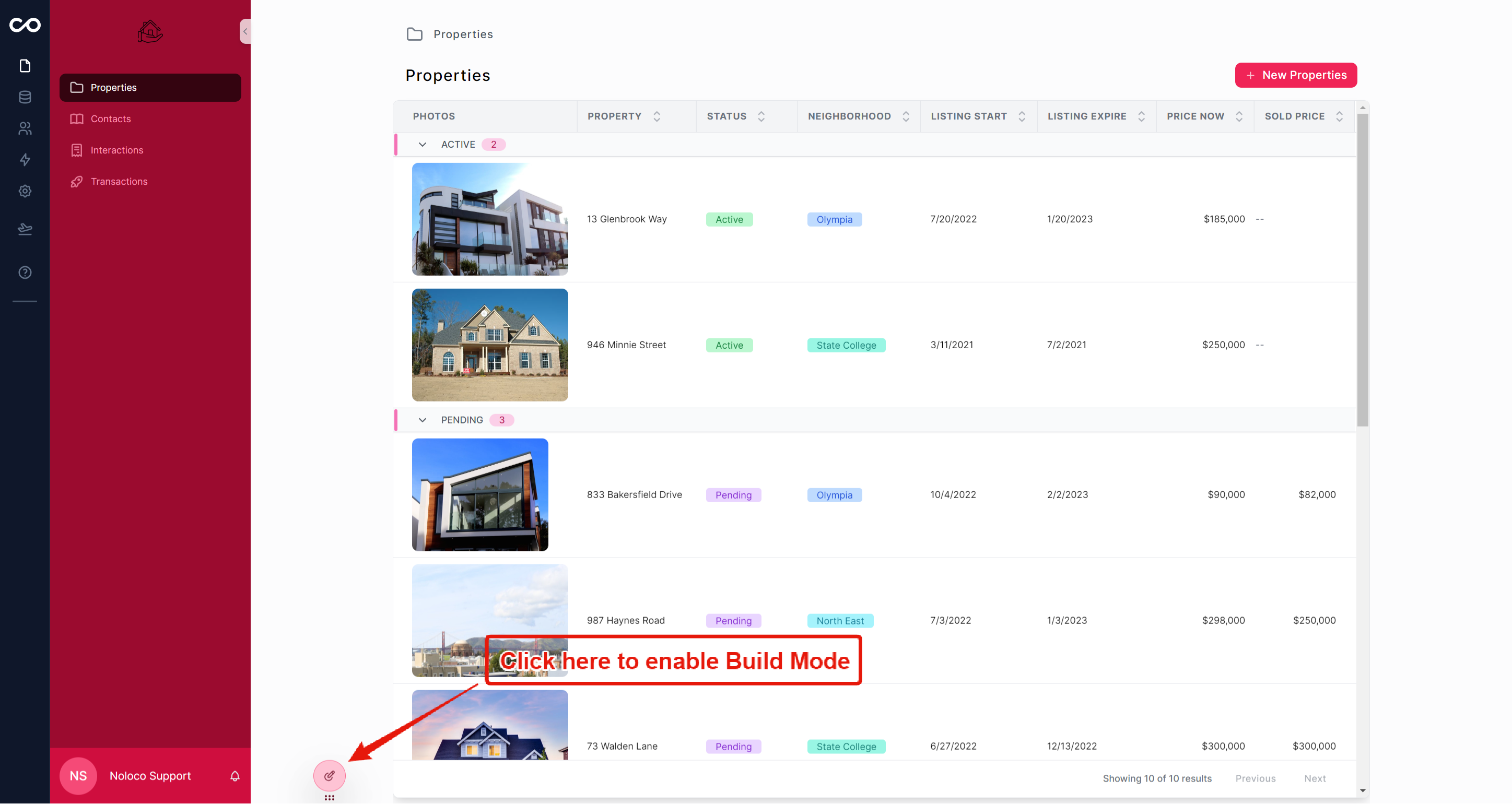Open Contacts in sidebar menu

[x=110, y=119]
